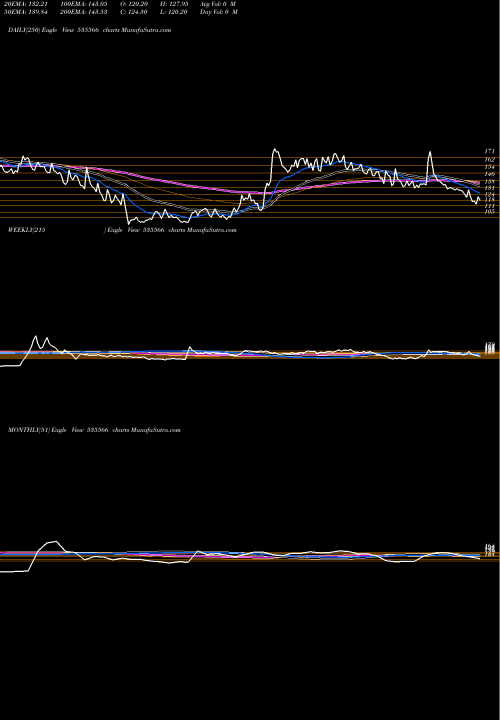Click the 105 price axis label
The width and height of the screenshot is (500, 720).
coord(489,212)
